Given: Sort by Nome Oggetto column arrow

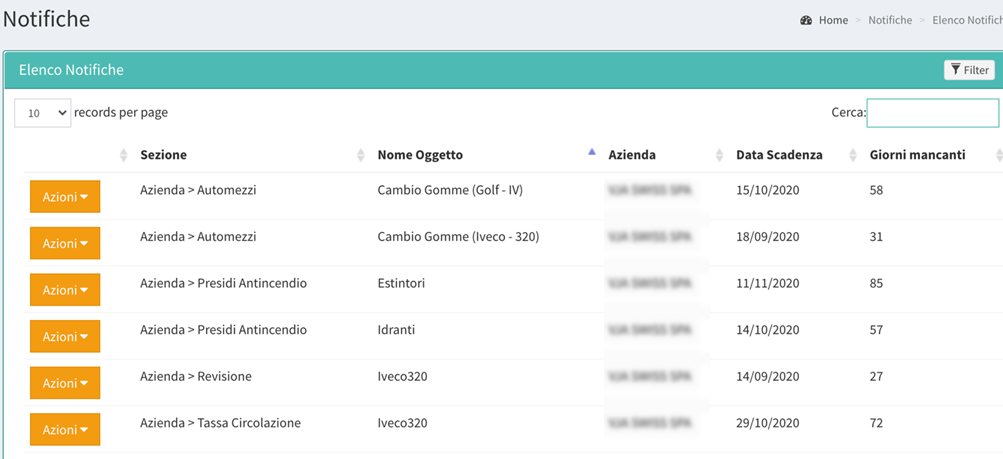Looking at the screenshot, I should tap(592, 153).
